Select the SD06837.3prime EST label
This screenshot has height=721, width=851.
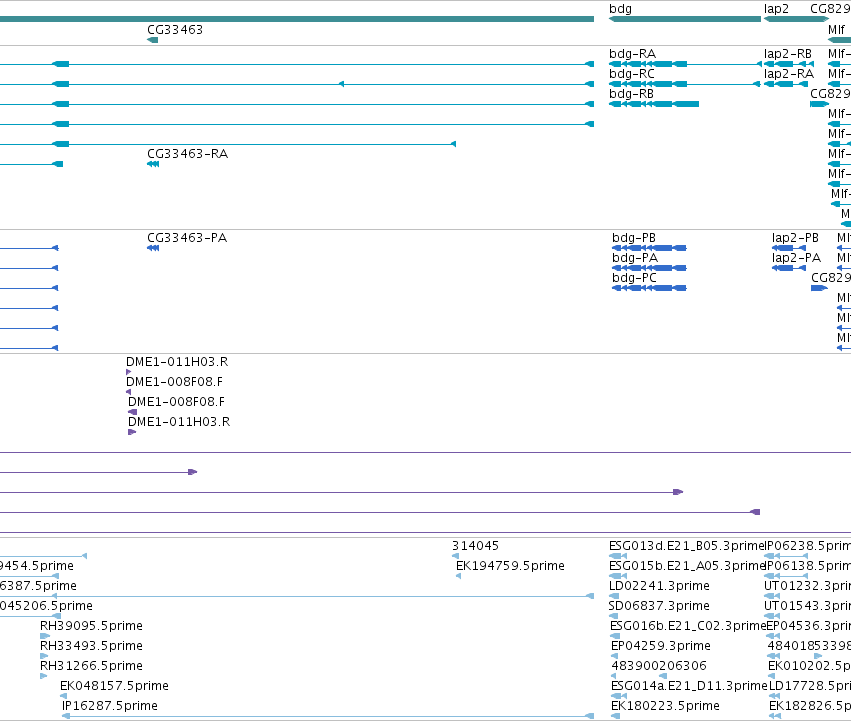click(659, 606)
